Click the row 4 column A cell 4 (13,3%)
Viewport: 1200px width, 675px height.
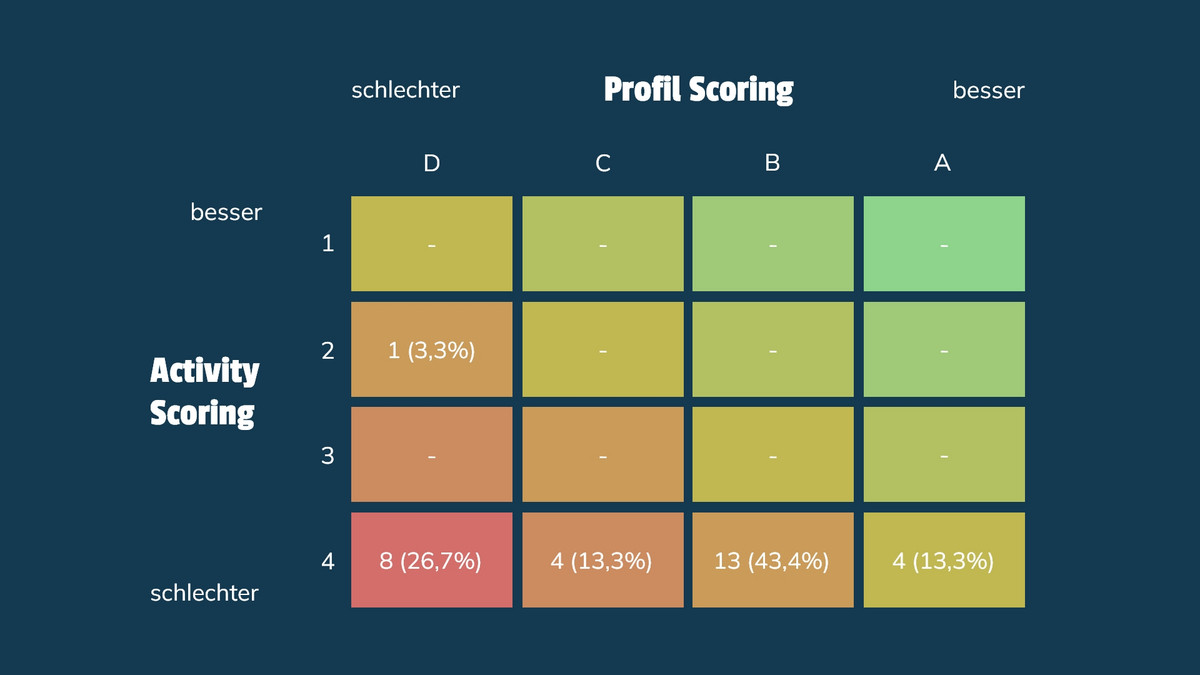click(x=944, y=560)
